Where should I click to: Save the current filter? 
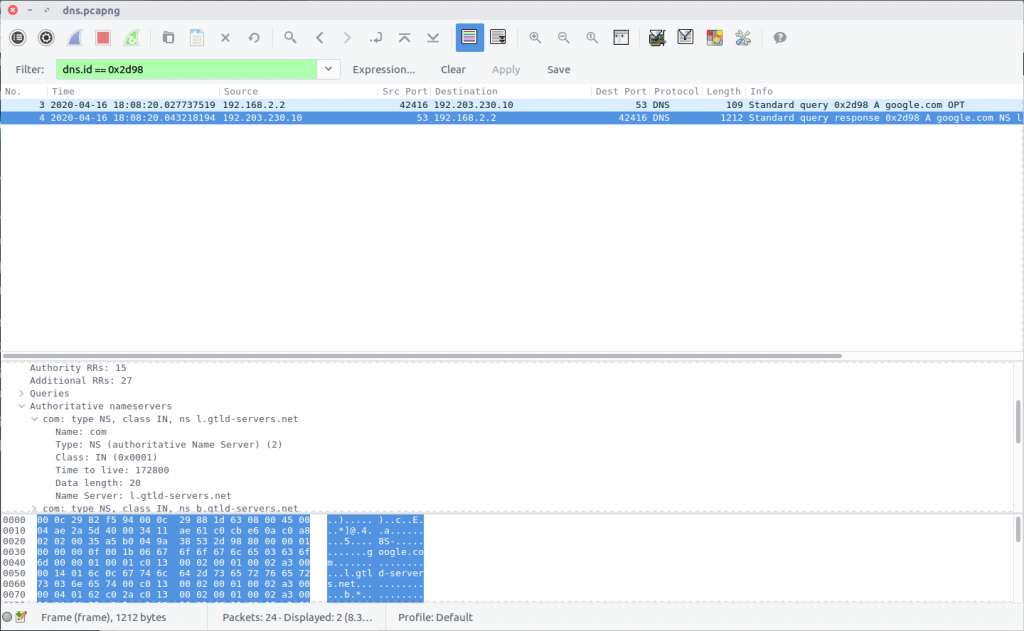[558, 69]
